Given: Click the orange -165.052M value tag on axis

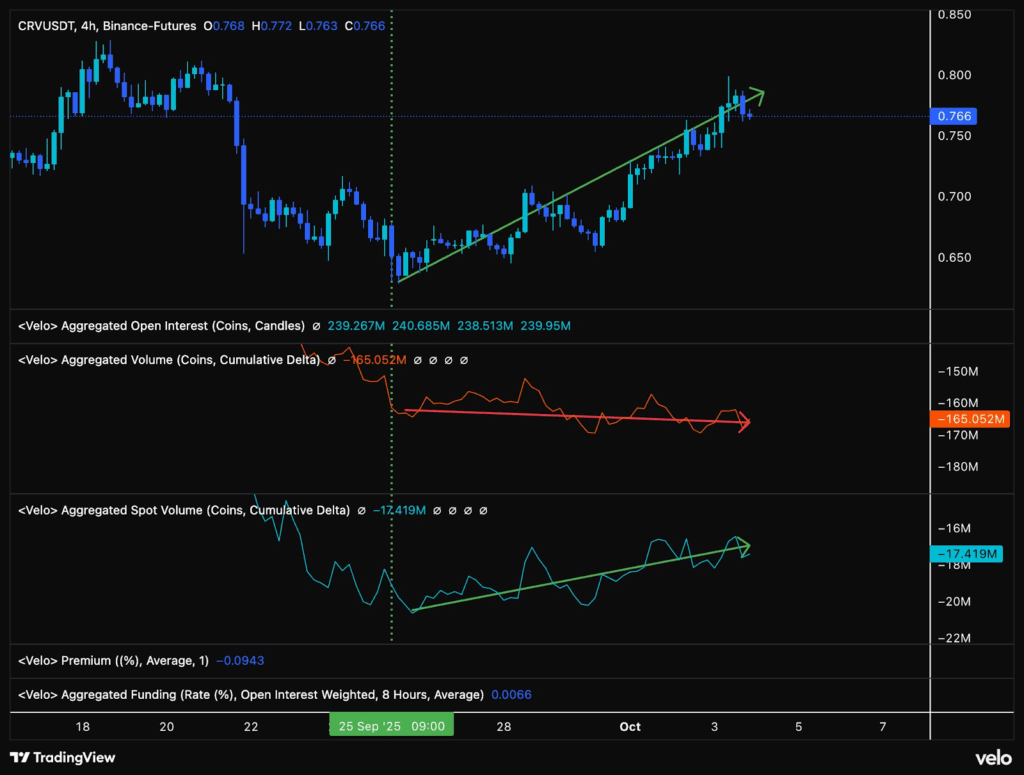Looking at the screenshot, I should point(969,420).
